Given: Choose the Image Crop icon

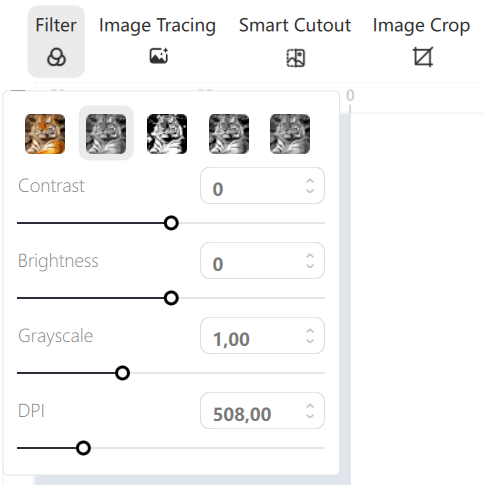Looking at the screenshot, I should [423, 57].
